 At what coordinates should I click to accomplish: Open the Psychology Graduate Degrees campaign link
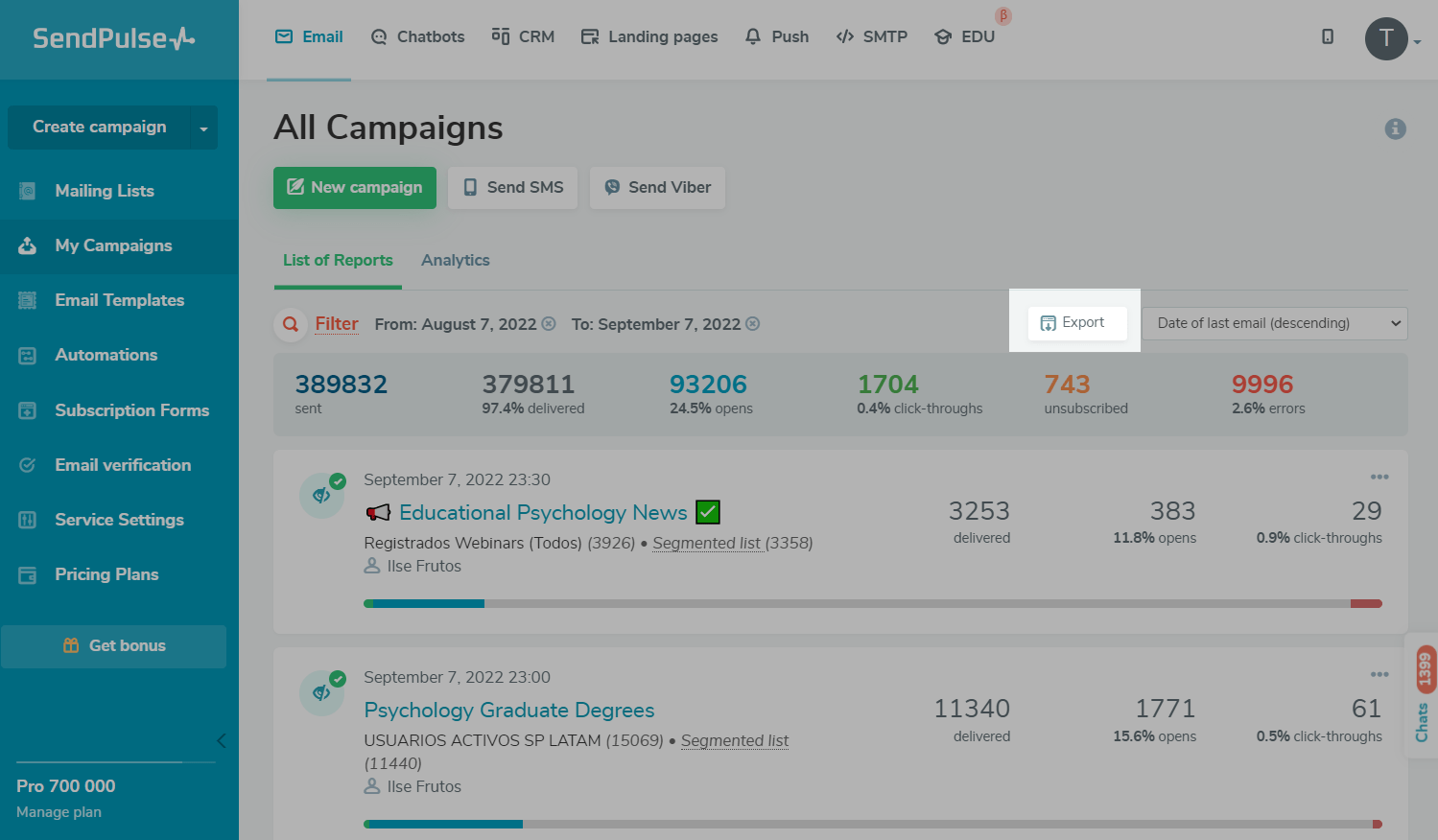pyautogui.click(x=508, y=711)
